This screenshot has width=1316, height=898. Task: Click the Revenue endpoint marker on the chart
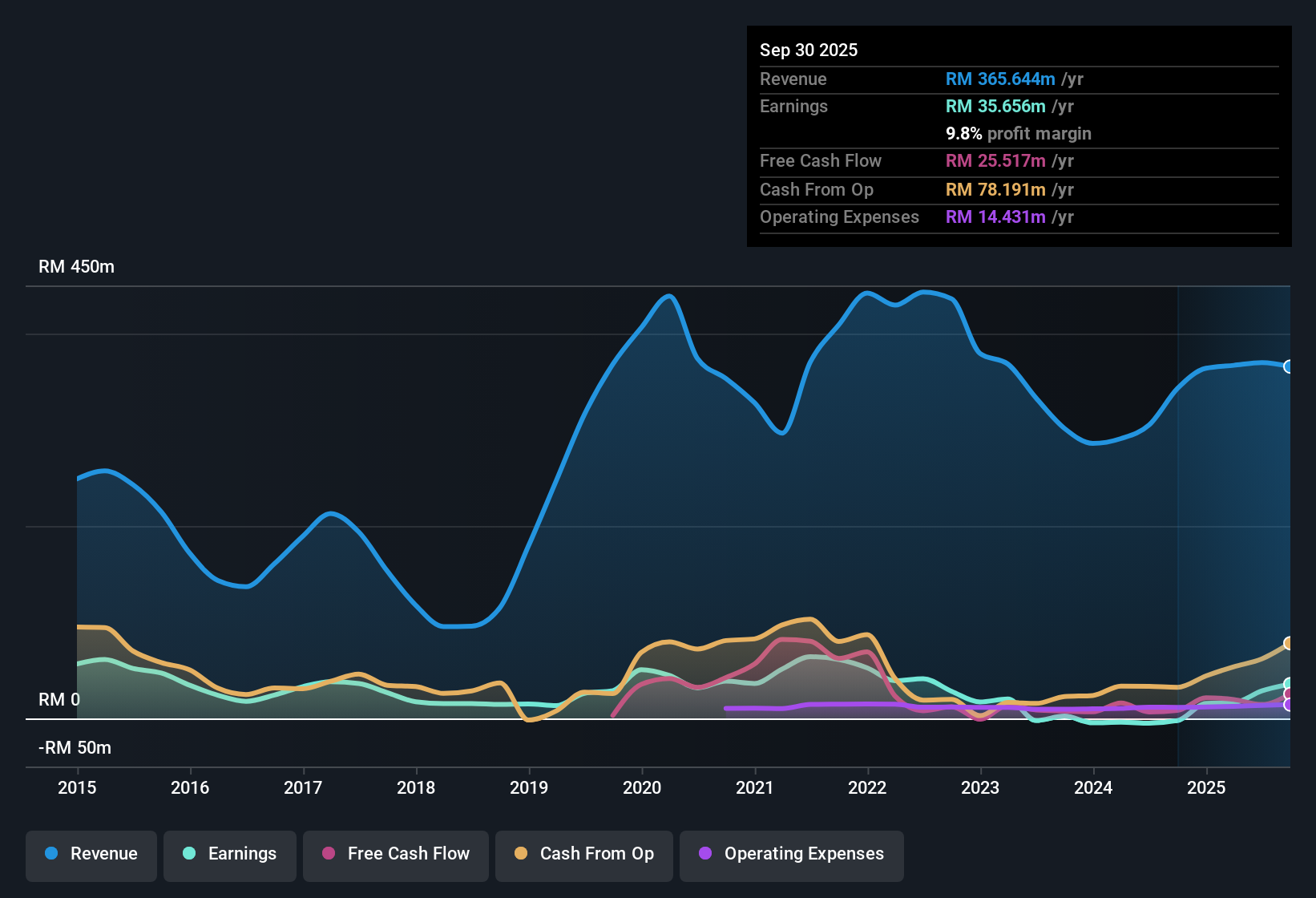[x=1289, y=366]
